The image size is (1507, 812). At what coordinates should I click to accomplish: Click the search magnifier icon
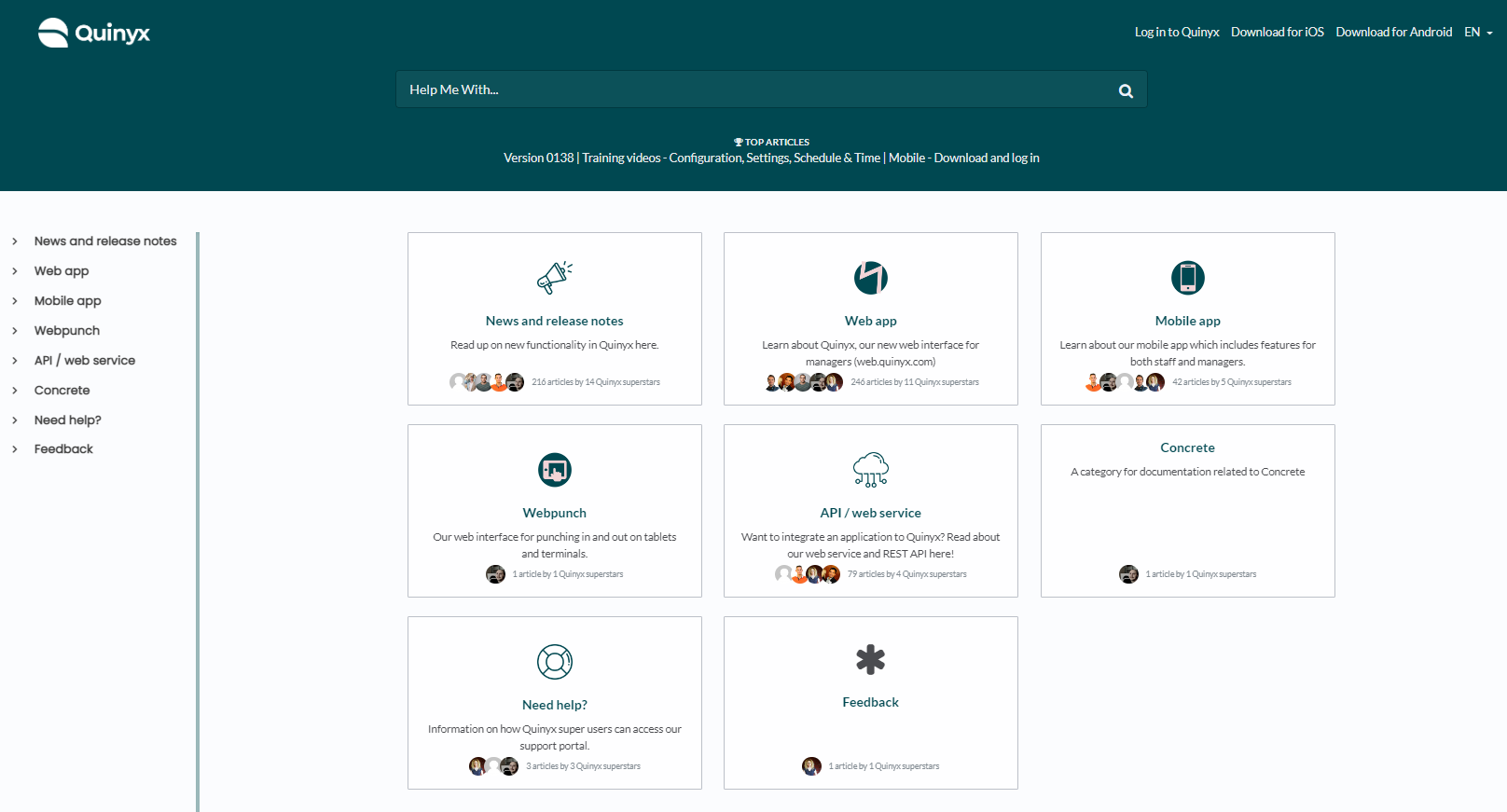(x=1126, y=90)
